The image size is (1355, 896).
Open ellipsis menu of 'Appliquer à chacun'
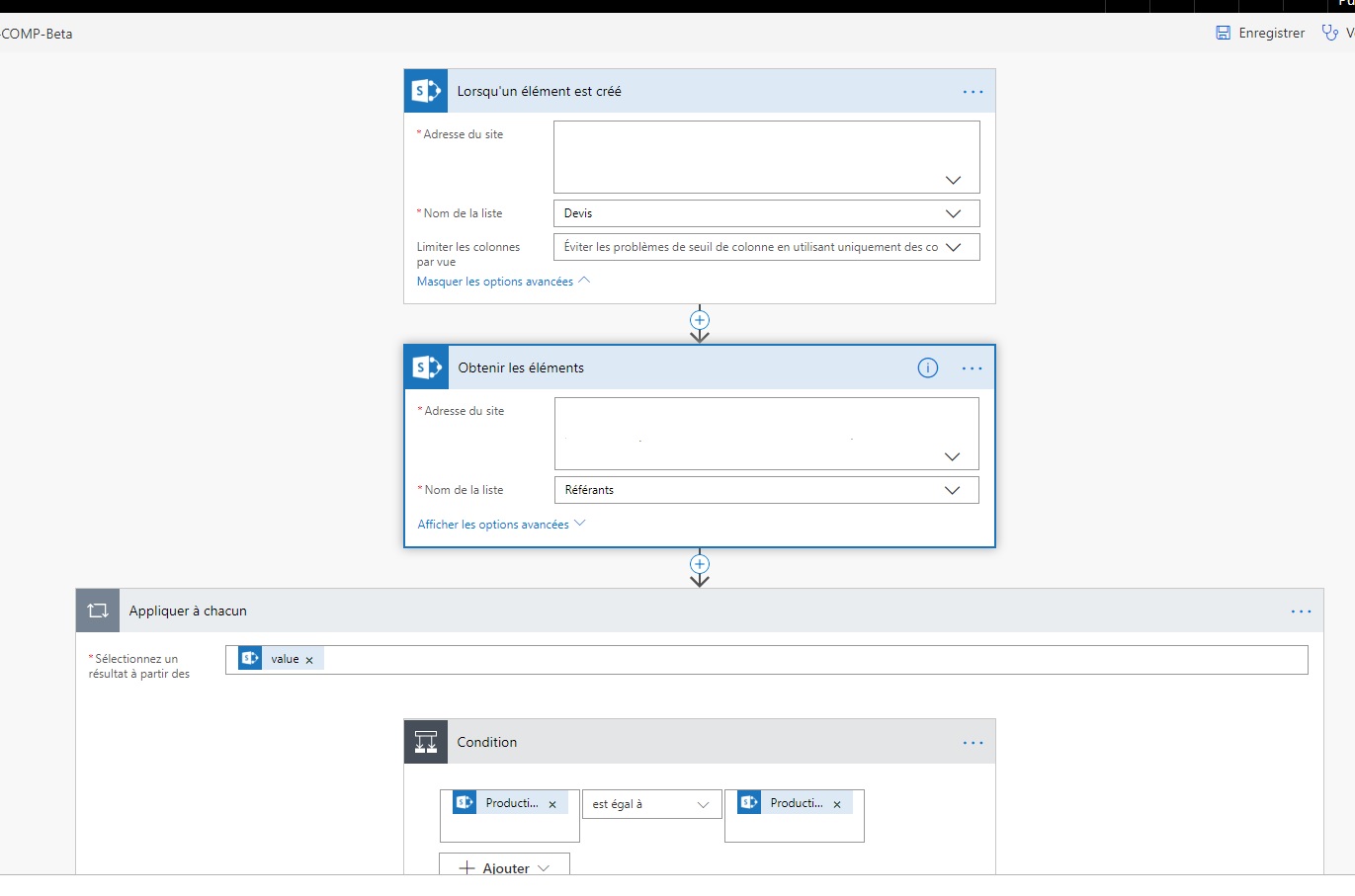tap(1301, 611)
